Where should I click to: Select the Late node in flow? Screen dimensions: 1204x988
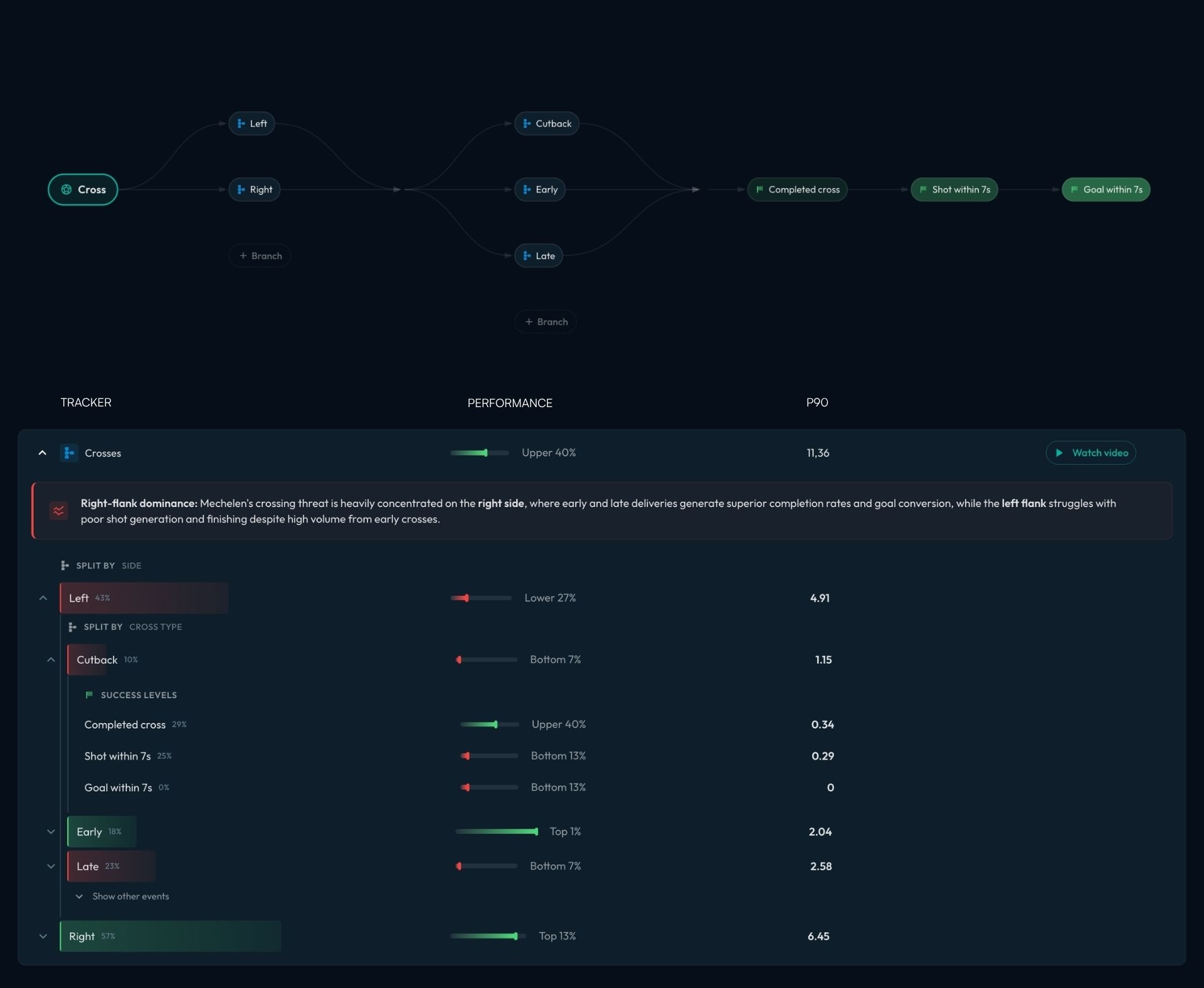coord(539,256)
